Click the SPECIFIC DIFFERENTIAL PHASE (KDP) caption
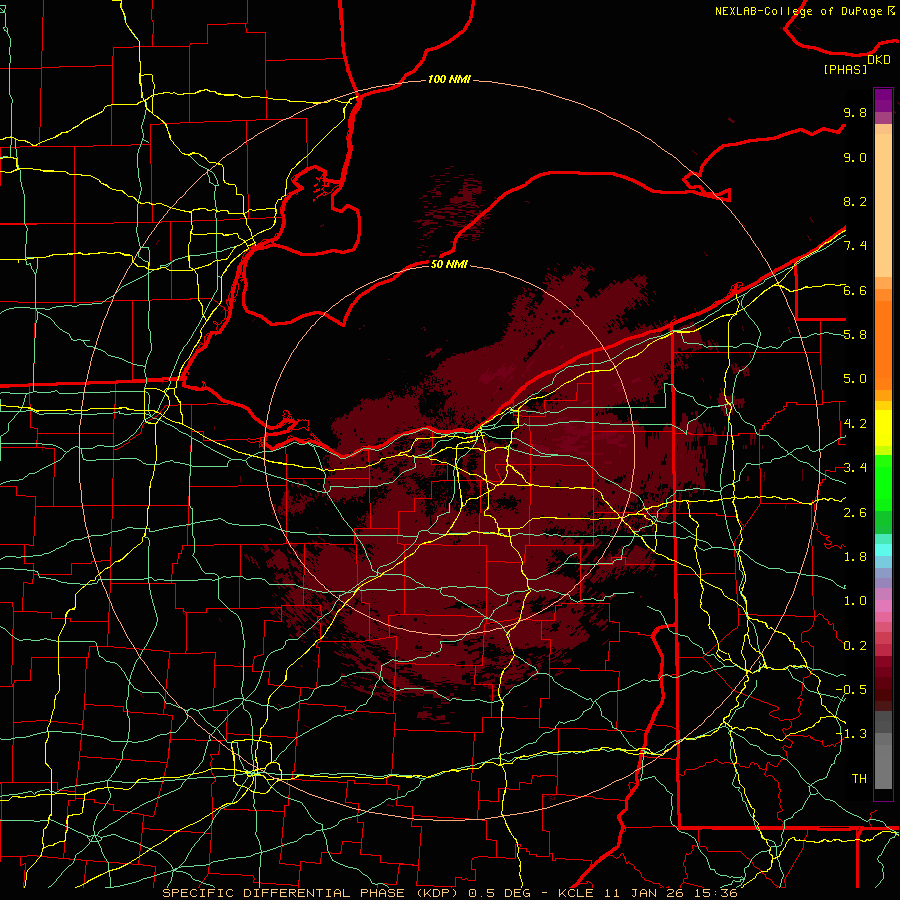The height and width of the screenshot is (900, 900). click(x=312, y=893)
